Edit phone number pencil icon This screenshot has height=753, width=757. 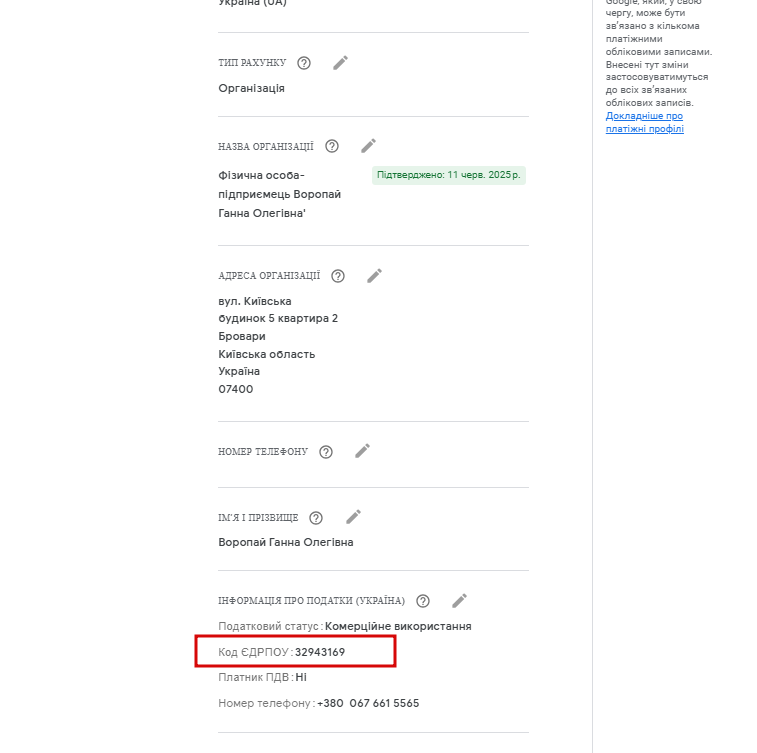point(363,451)
